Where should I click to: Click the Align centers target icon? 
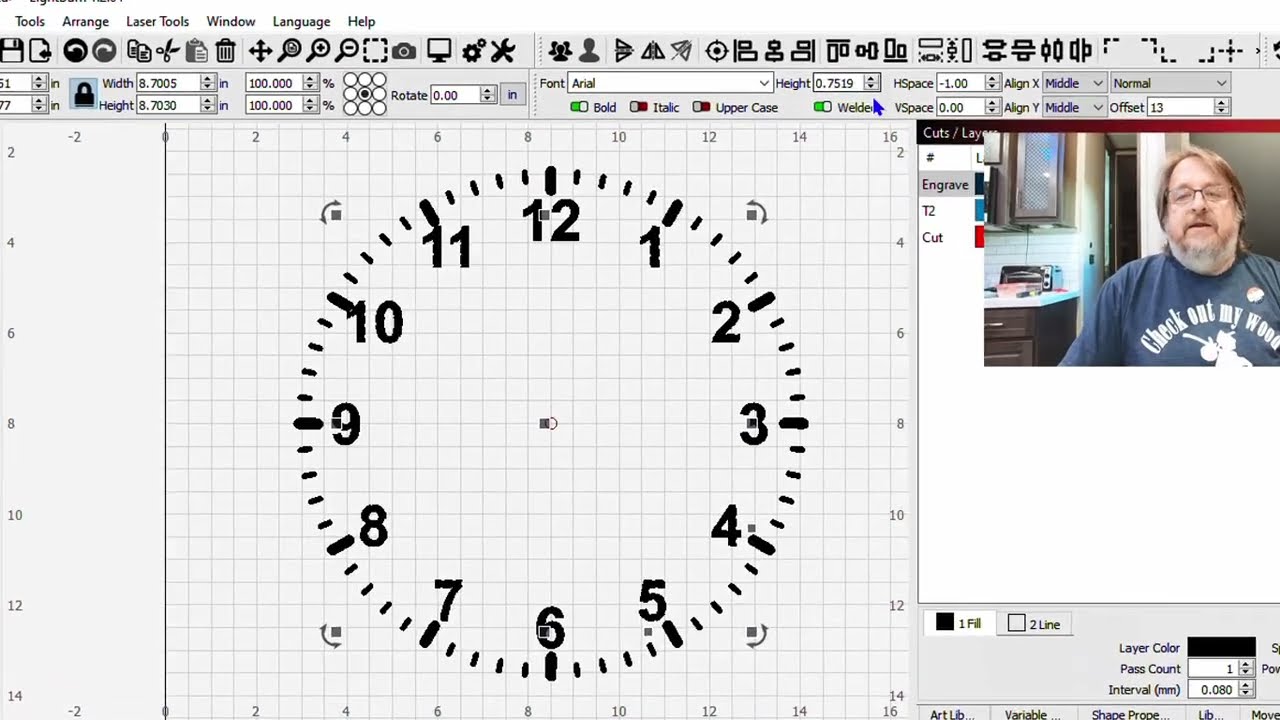716,50
